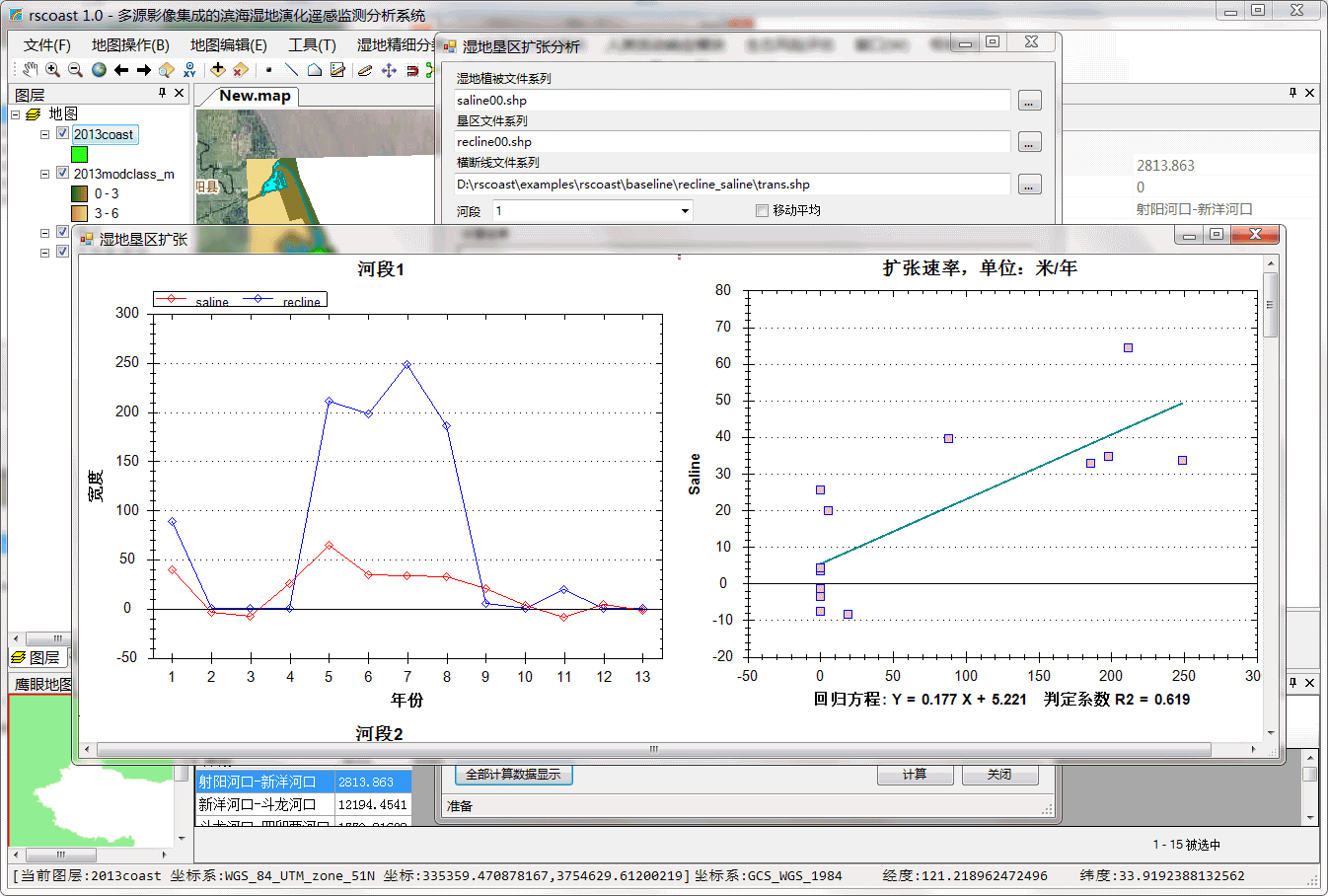Click the saline00.shp input field
This screenshot has width=1328, height=896.
(732, 101)
